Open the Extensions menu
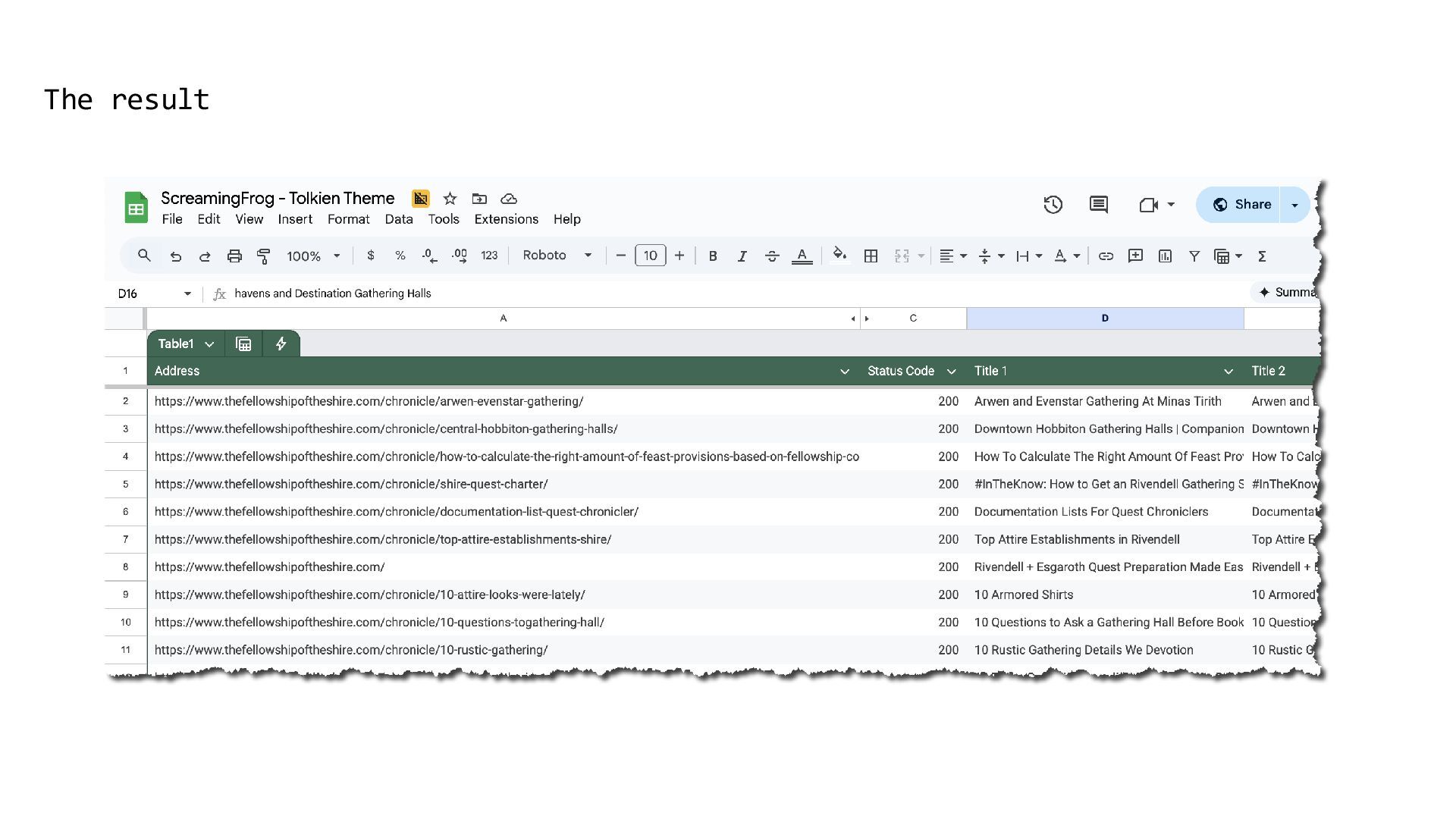Screen dimensions: 1456x819 506,219
